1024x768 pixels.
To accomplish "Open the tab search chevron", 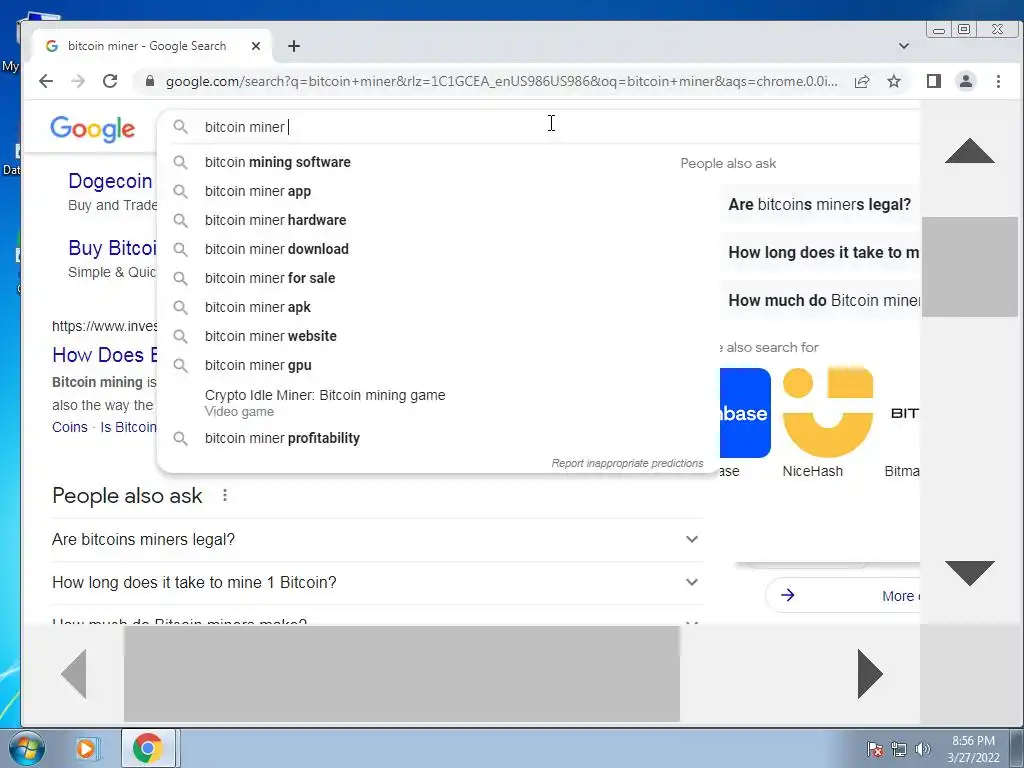I will 904,46.
